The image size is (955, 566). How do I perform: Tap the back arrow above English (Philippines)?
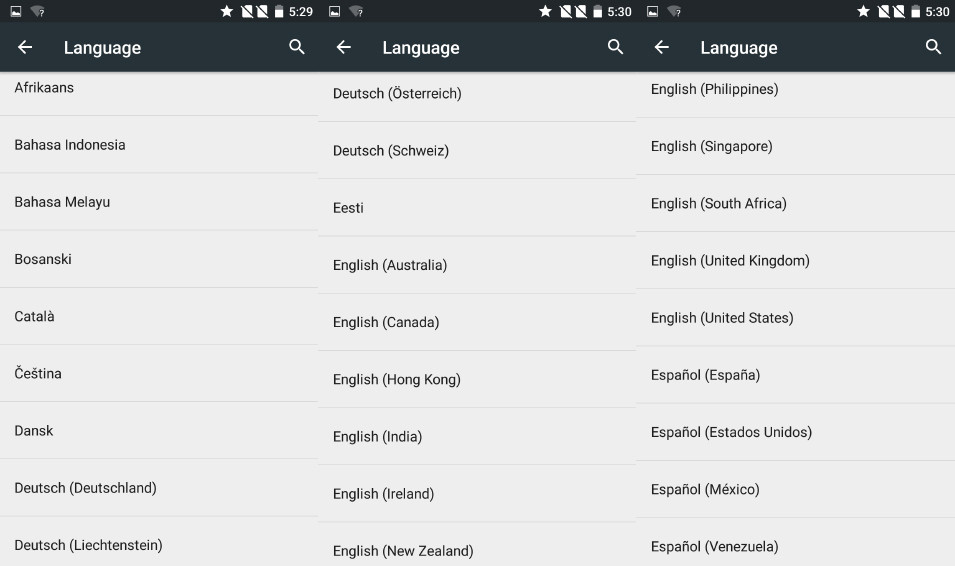(x=661, y=47)
